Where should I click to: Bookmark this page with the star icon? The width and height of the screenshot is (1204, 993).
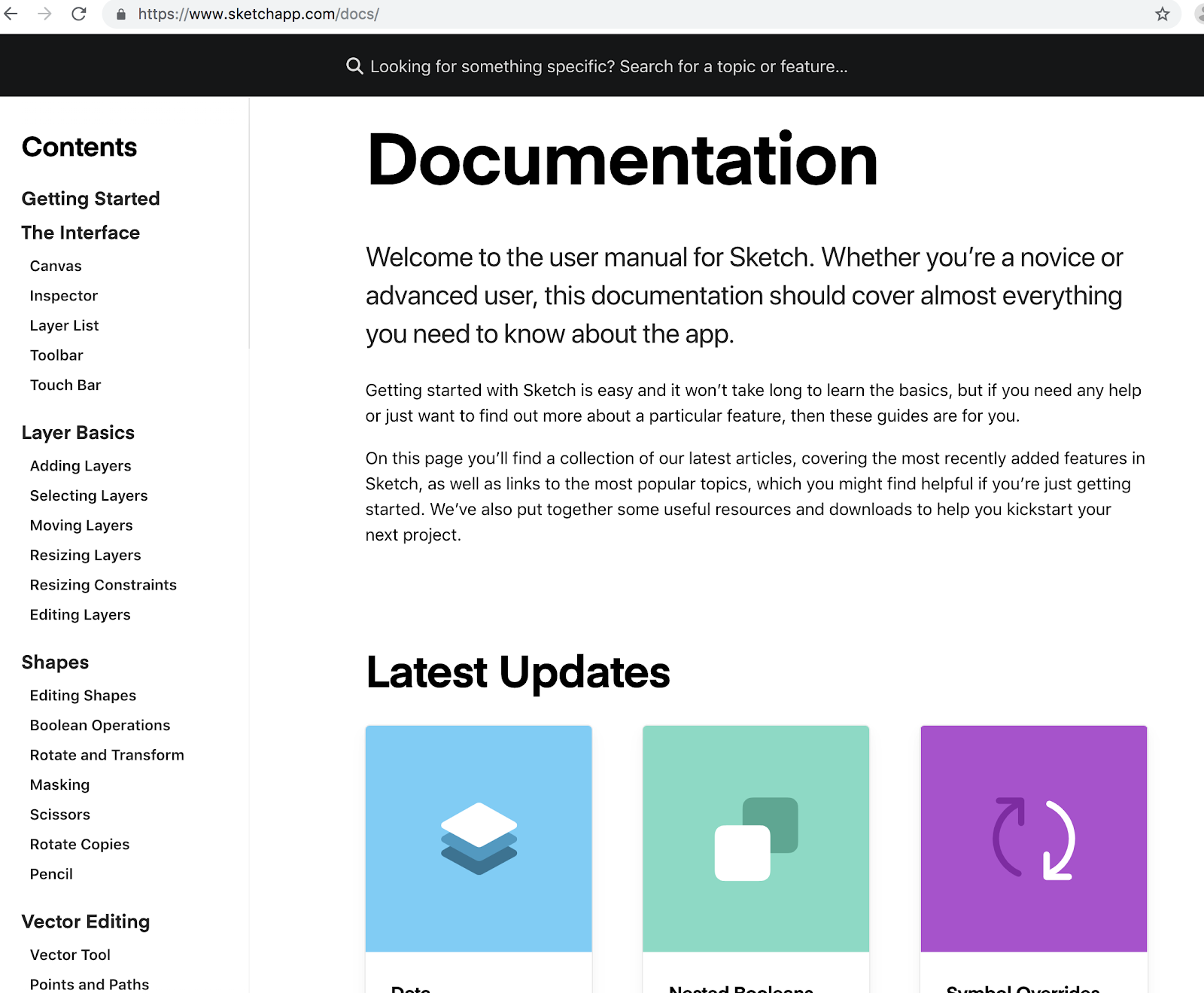coord(1163,14)
